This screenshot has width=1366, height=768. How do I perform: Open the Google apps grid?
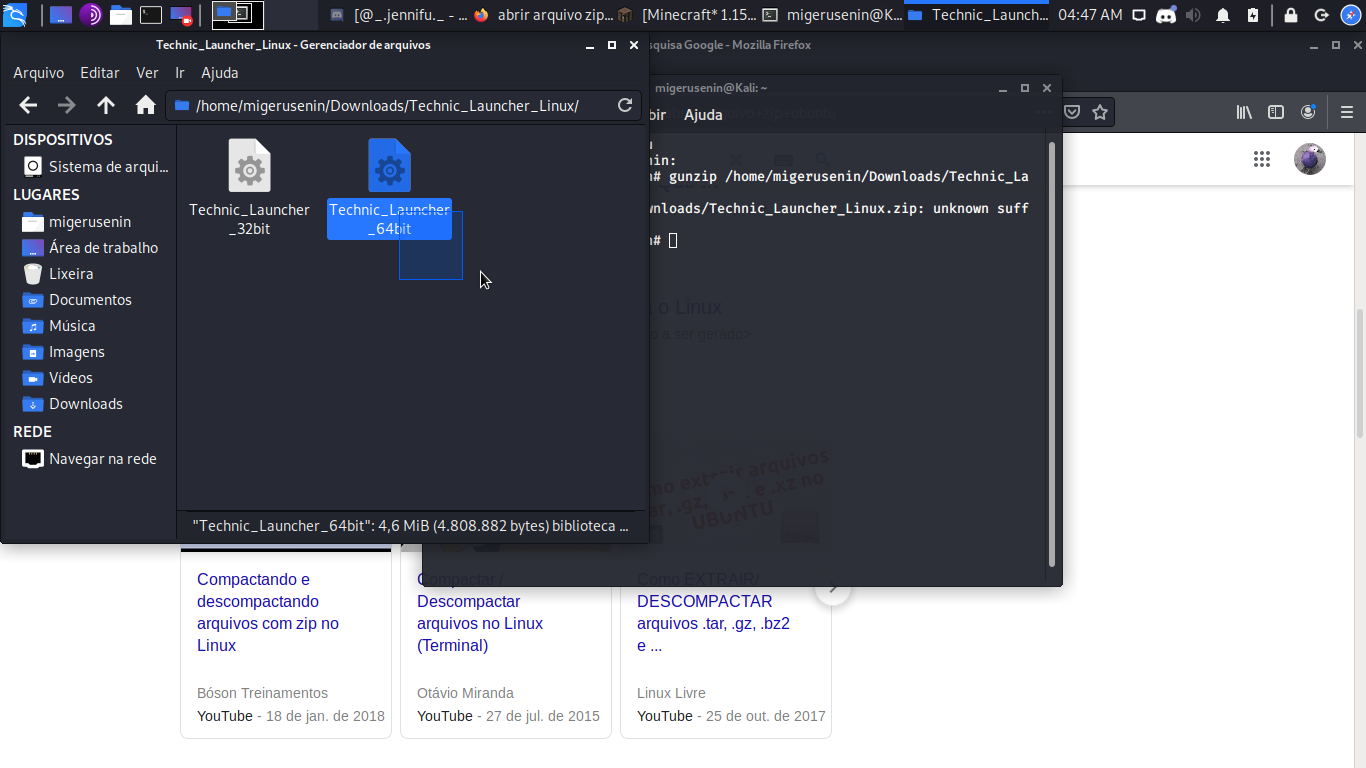(x=1262, y=159)
